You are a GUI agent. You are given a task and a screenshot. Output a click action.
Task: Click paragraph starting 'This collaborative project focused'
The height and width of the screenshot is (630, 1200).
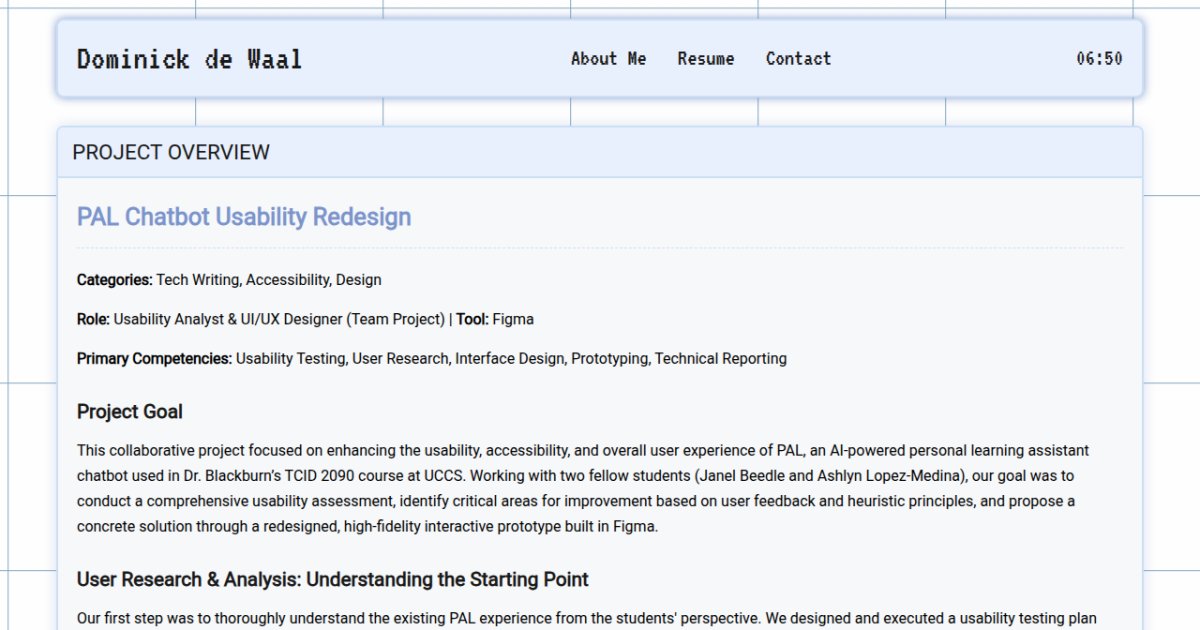point(400,451)
